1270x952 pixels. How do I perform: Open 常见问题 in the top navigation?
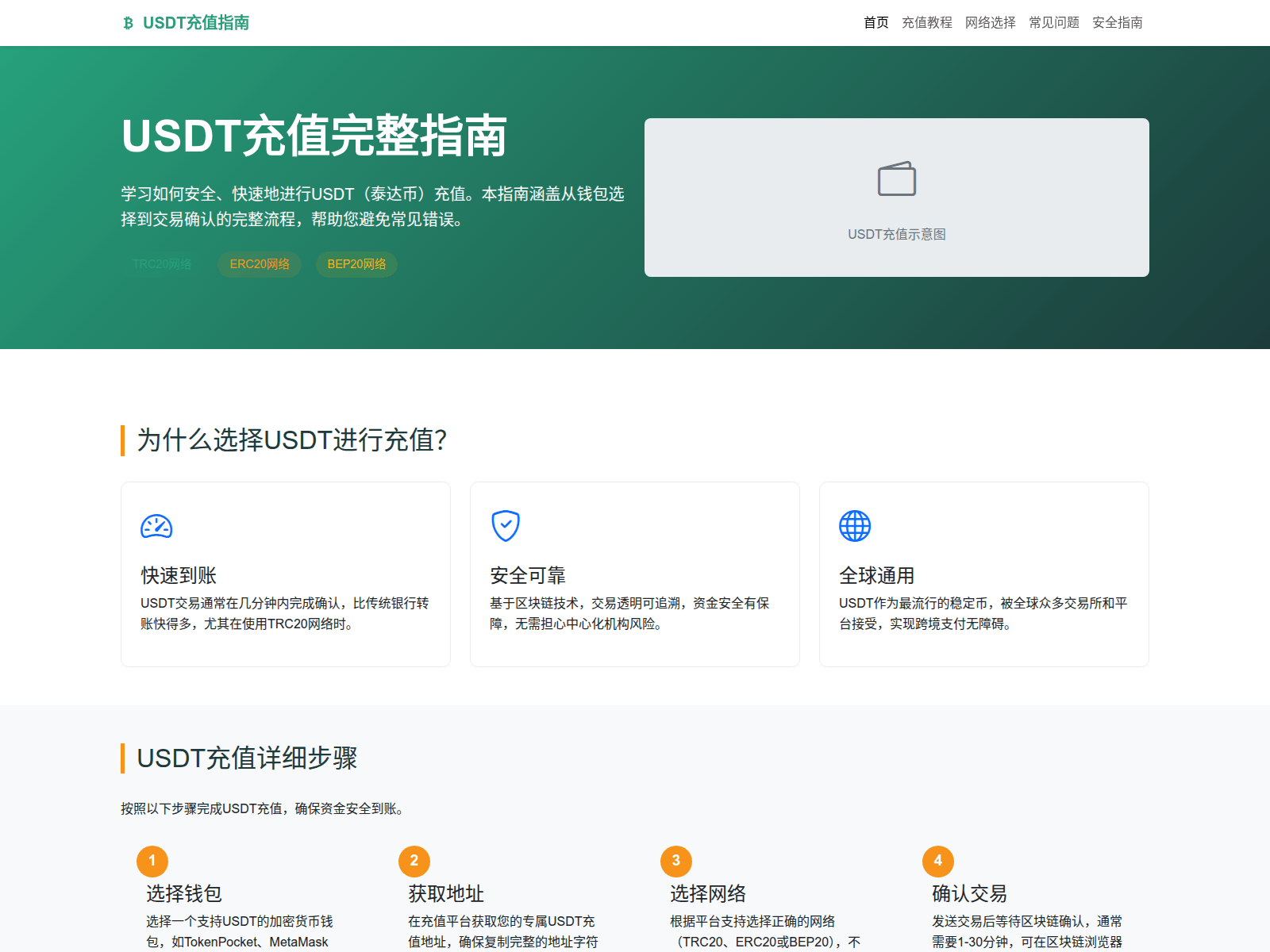pyautogui.click(x=1054, y=23)
